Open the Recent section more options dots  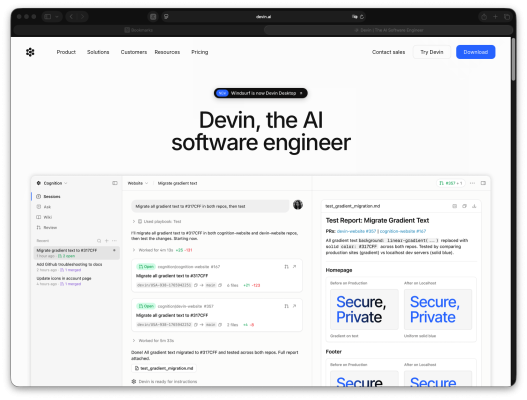114,241
